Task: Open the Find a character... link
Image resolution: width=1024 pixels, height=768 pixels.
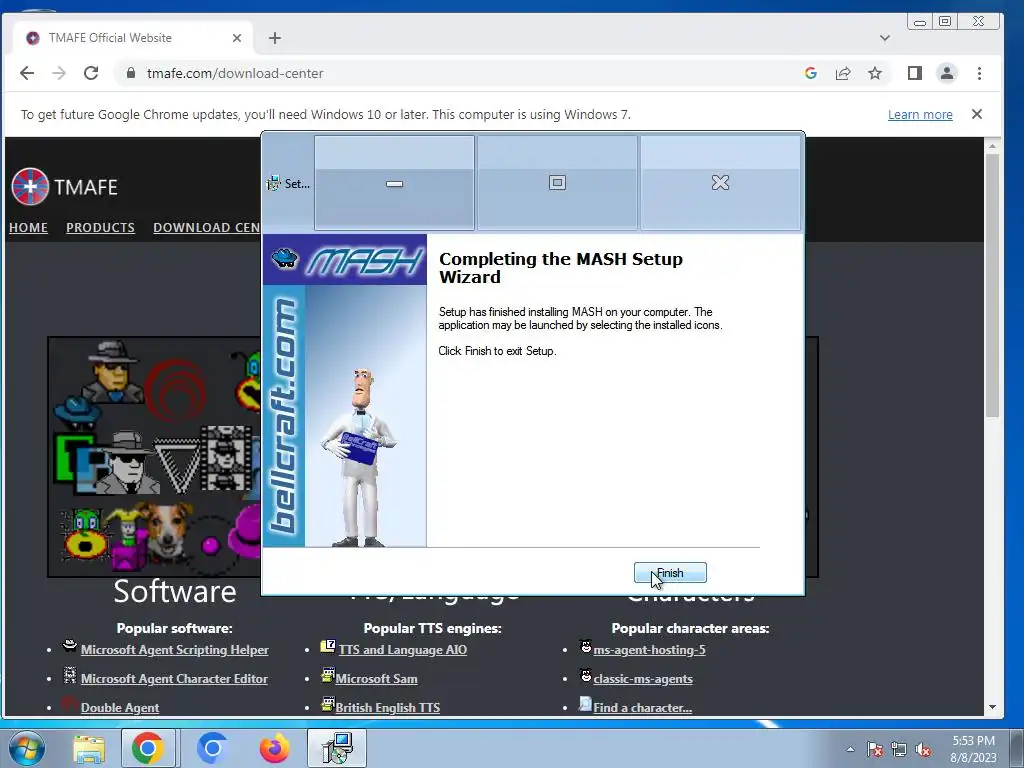Action: click(x=642, y=707)
